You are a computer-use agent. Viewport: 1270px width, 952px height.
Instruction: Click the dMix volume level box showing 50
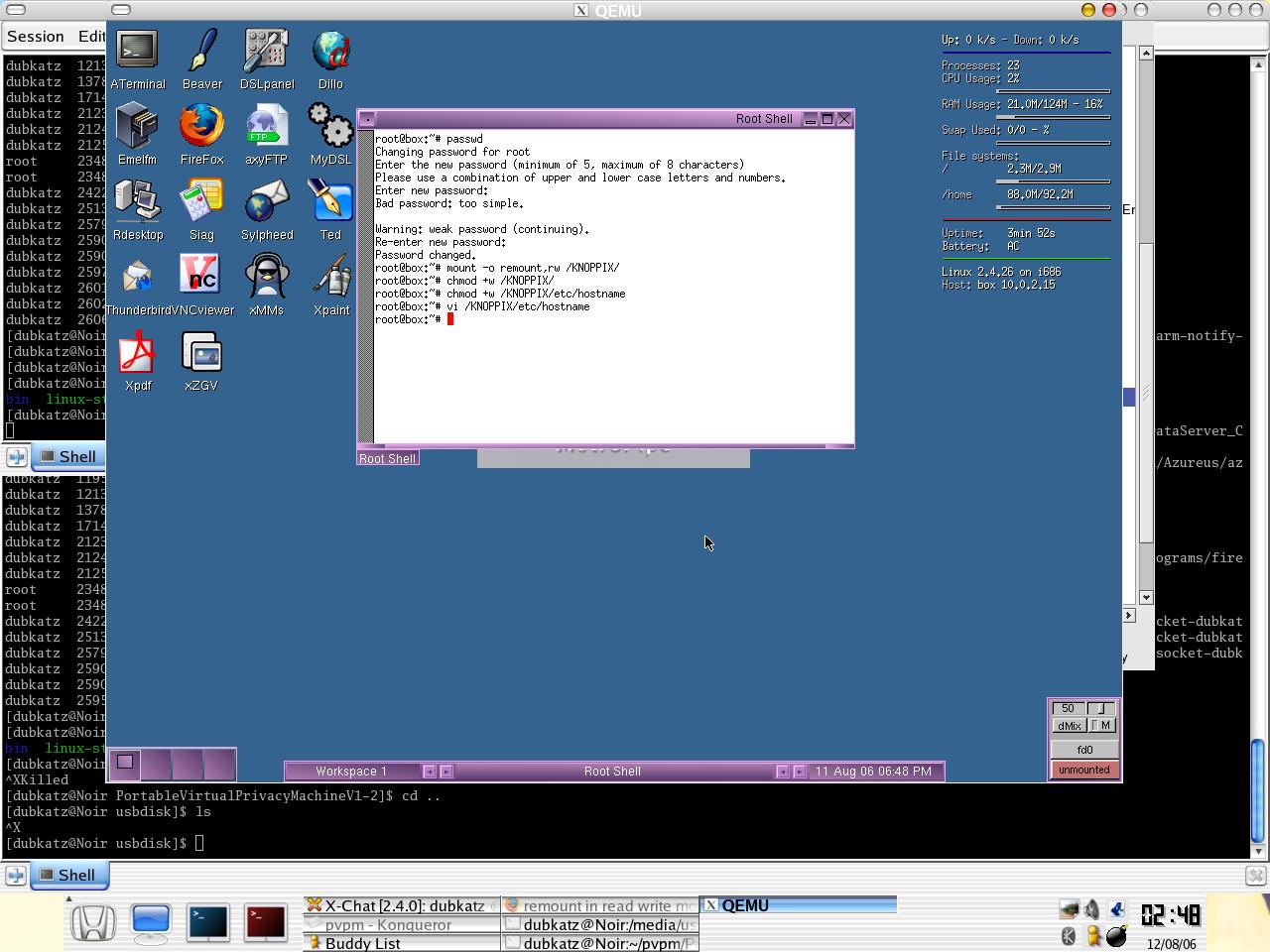coord(1068,708)
